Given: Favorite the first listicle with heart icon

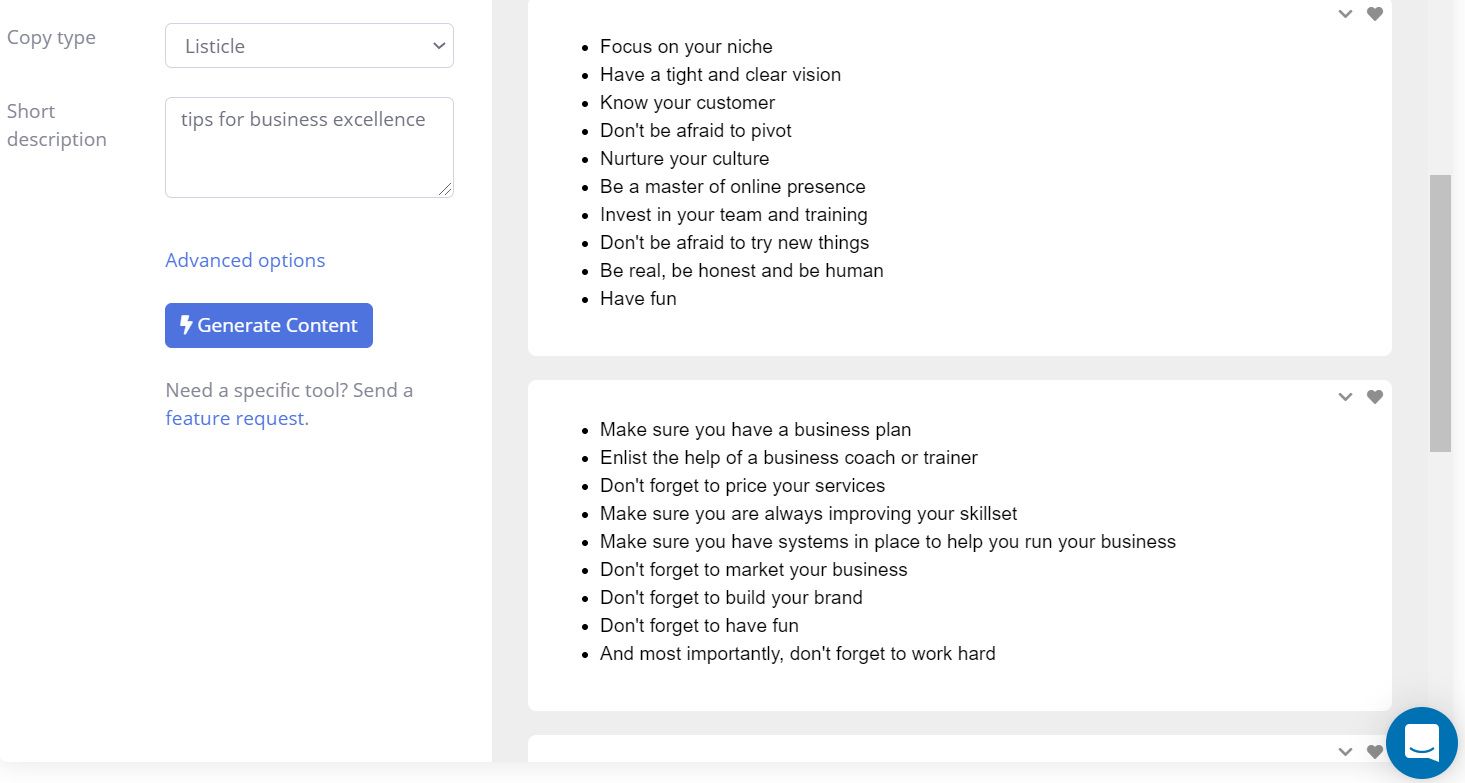Looking at the screenshot, I should 1375,14.
